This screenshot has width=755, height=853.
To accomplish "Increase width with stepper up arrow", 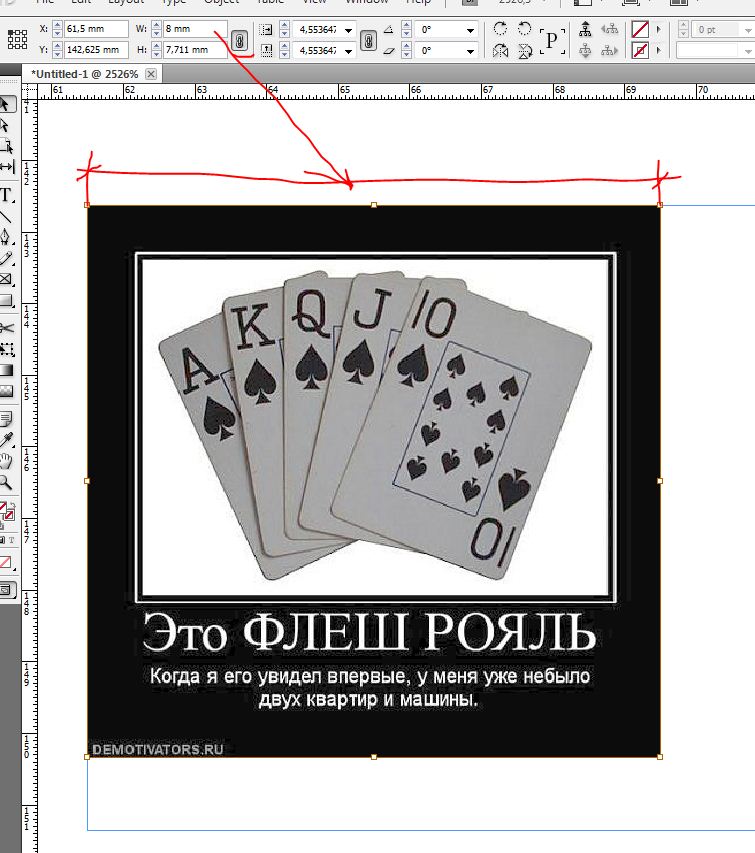I will click(157, 25).
